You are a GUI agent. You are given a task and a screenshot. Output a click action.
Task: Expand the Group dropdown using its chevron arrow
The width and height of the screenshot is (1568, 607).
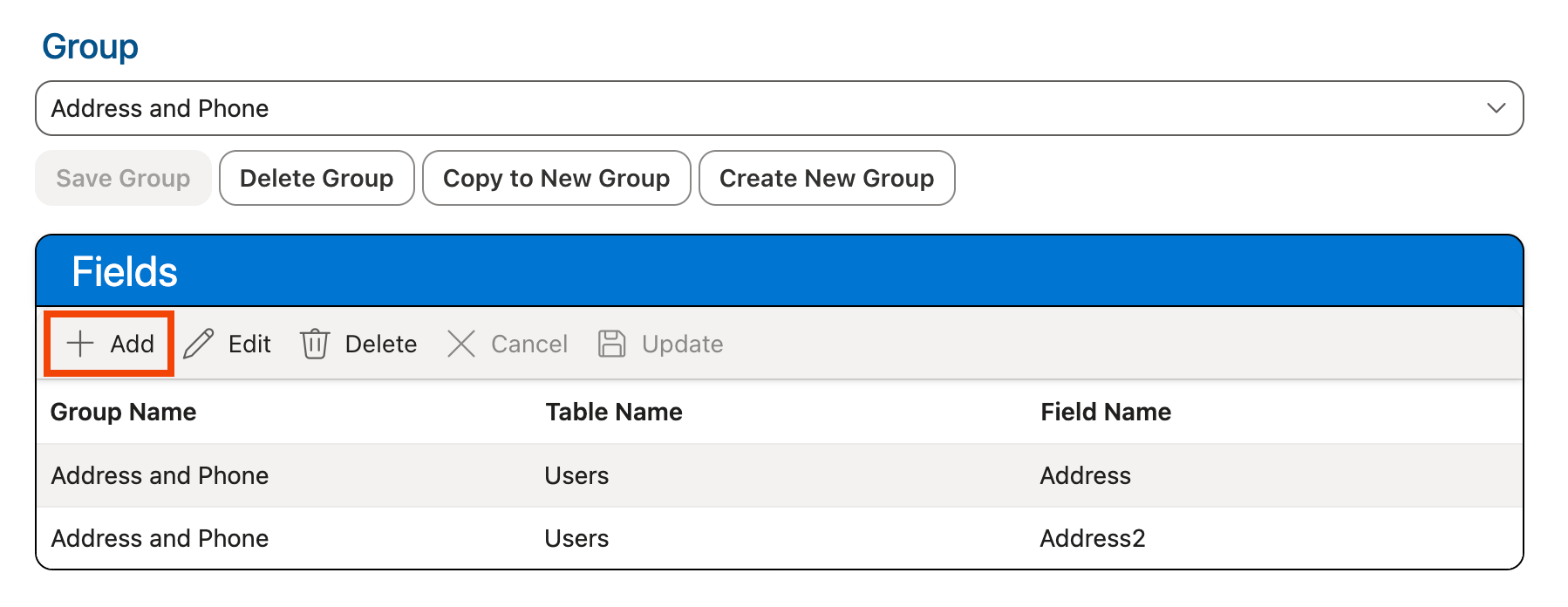click(1496, 108)
